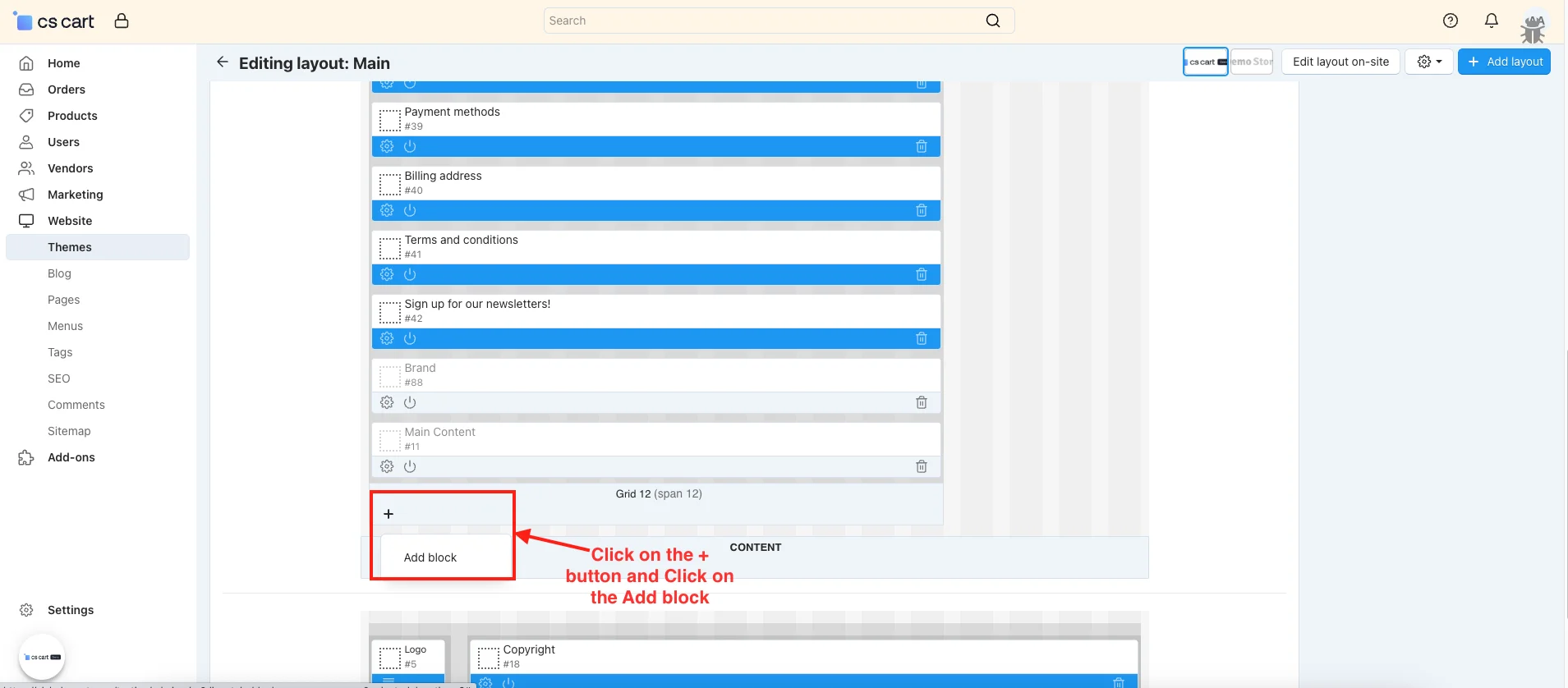1568x688 pixels.
Task: Click the notifications bell icon
Action: [1491, 21]
